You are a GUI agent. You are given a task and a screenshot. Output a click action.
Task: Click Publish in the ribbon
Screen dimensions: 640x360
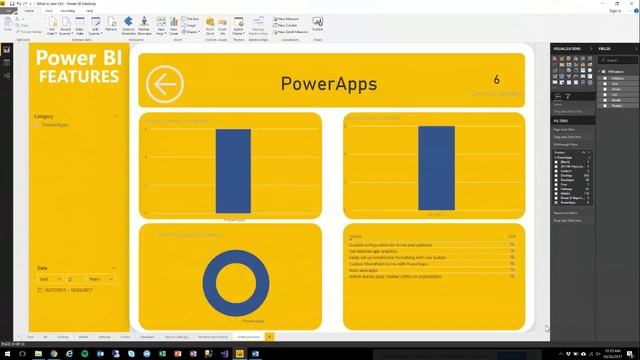pos(318,24)
